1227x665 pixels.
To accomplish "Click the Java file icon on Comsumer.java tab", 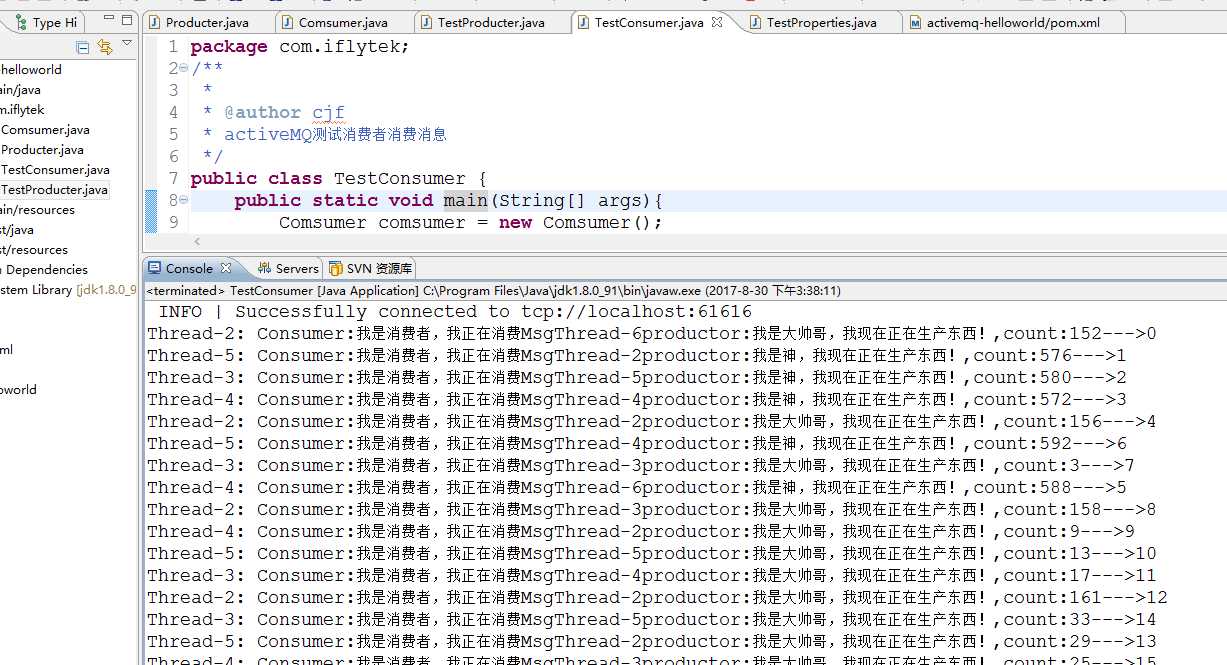I will coord(288,22).
